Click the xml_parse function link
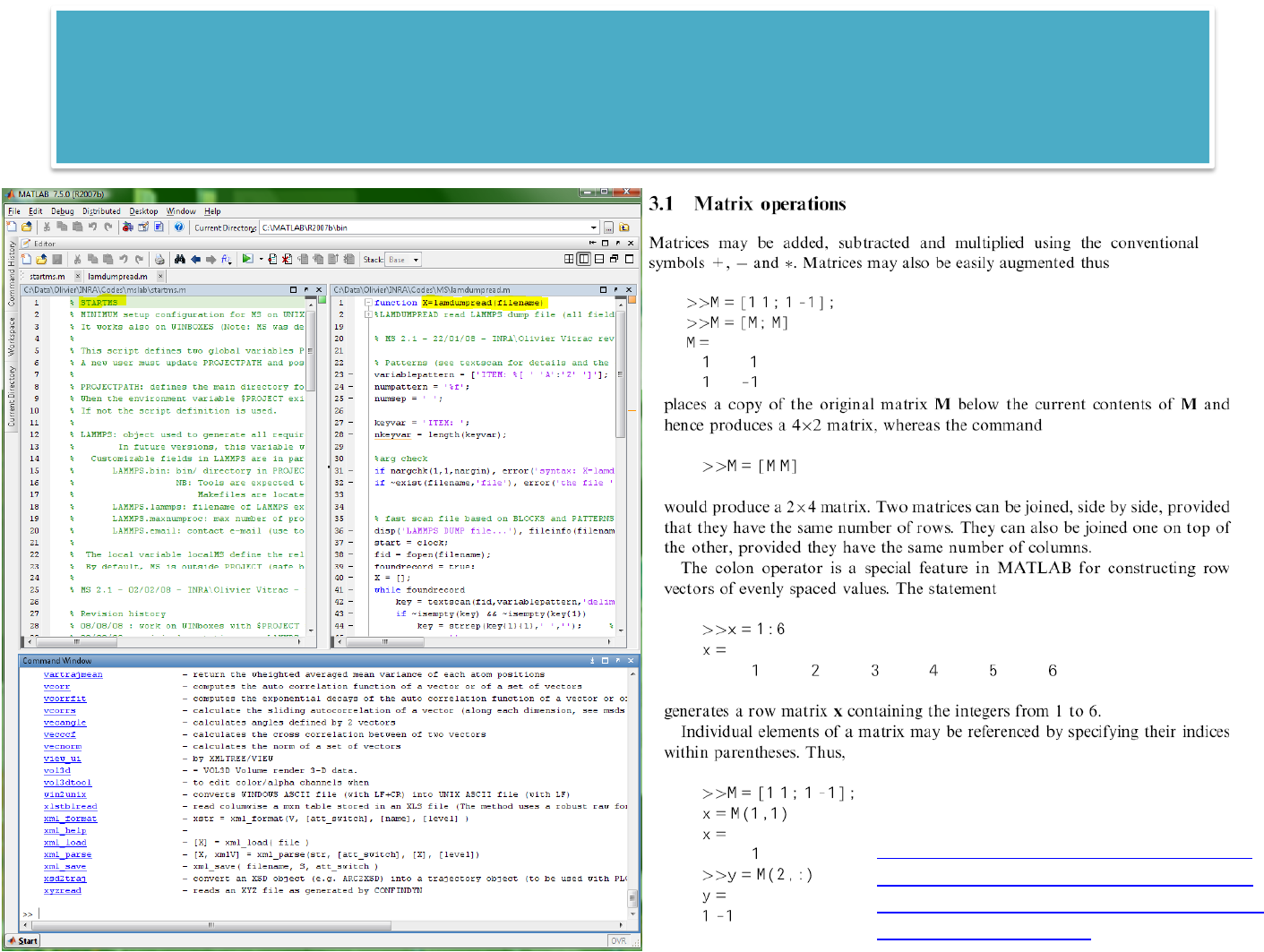This screenshot has height=952, width=1264. pyautogui.click(x=67, y=854)
